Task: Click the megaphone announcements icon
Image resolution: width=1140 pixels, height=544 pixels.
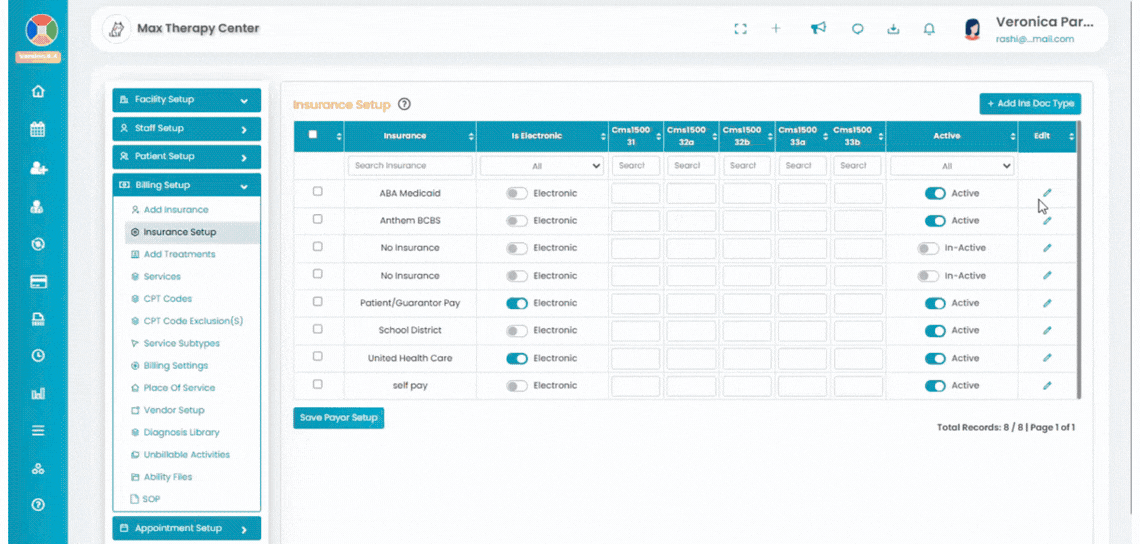Action: [818, 29]
